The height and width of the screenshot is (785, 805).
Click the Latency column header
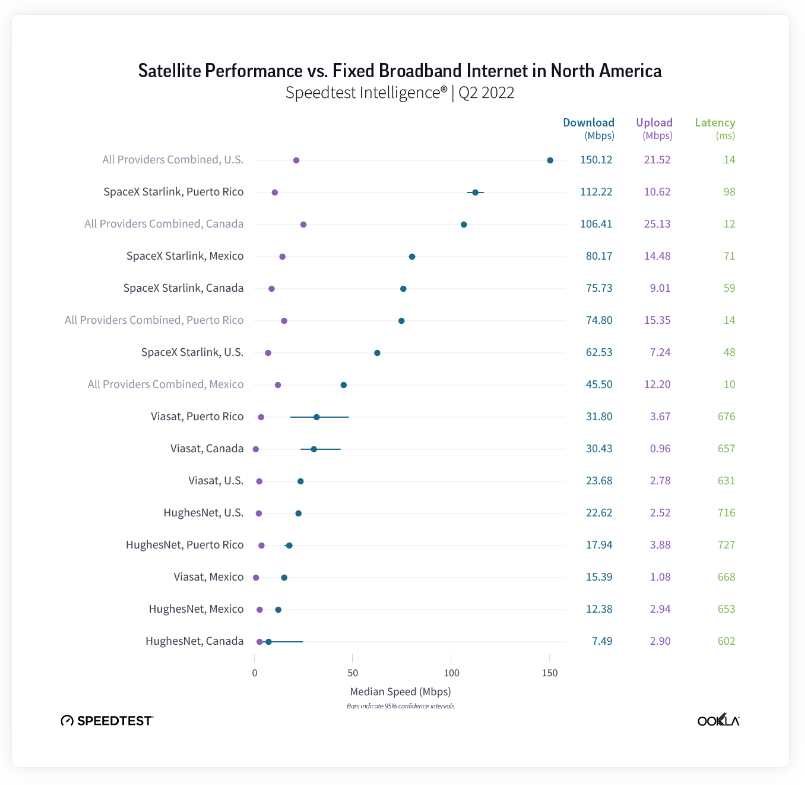(x=715, y=123)
